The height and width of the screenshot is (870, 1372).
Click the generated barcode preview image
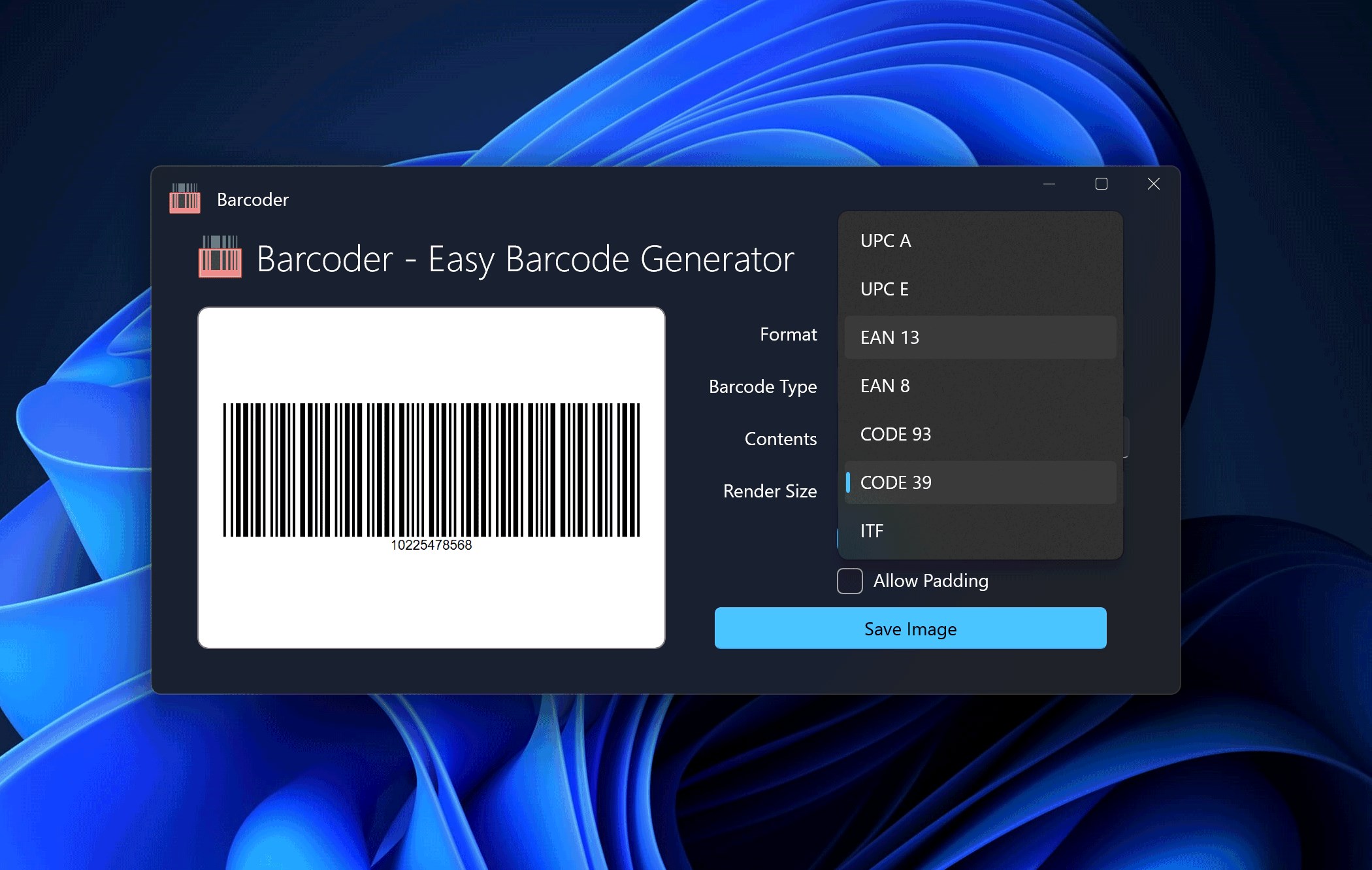point(431,469)
